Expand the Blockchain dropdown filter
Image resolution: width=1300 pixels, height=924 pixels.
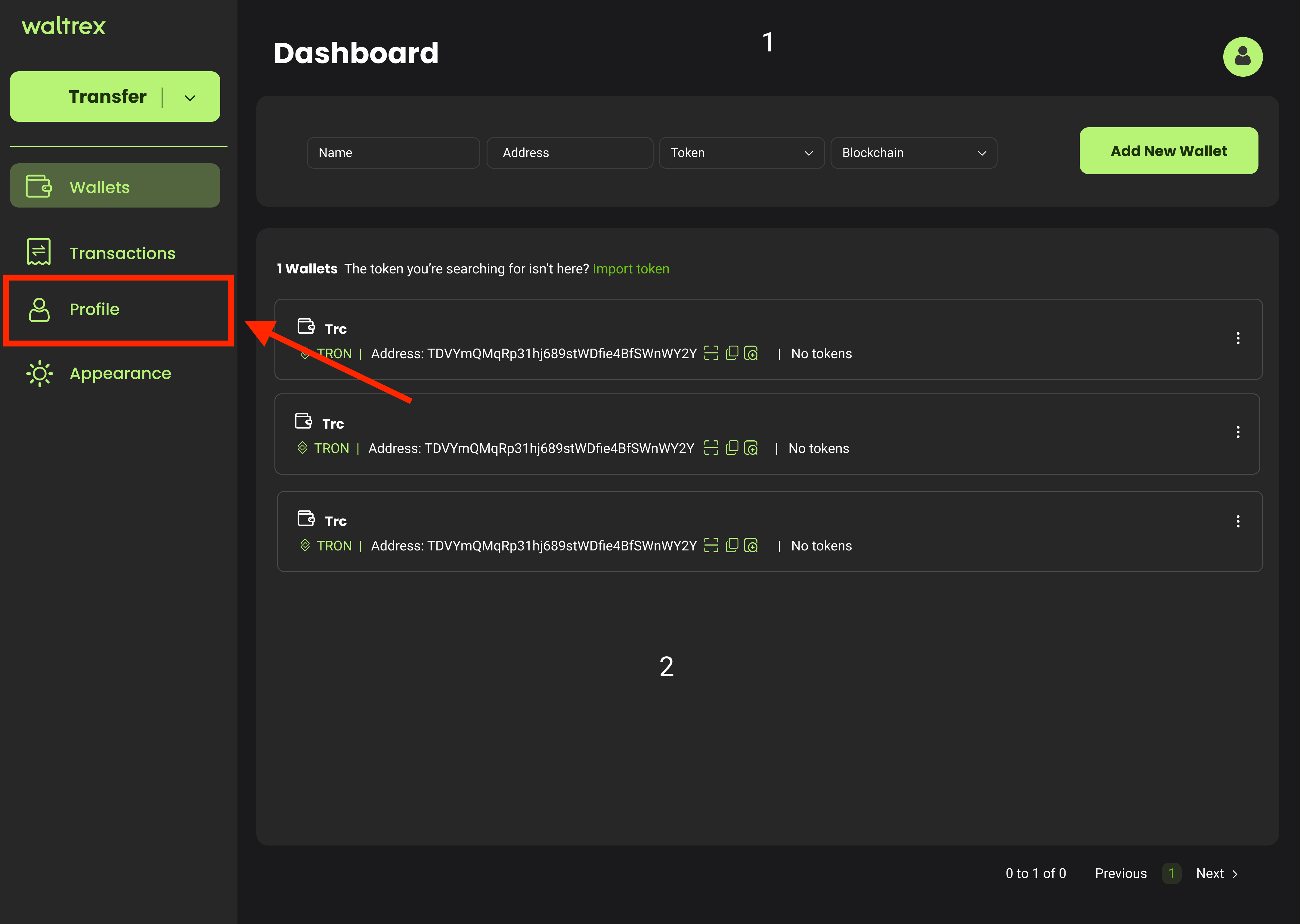[913, 153]
